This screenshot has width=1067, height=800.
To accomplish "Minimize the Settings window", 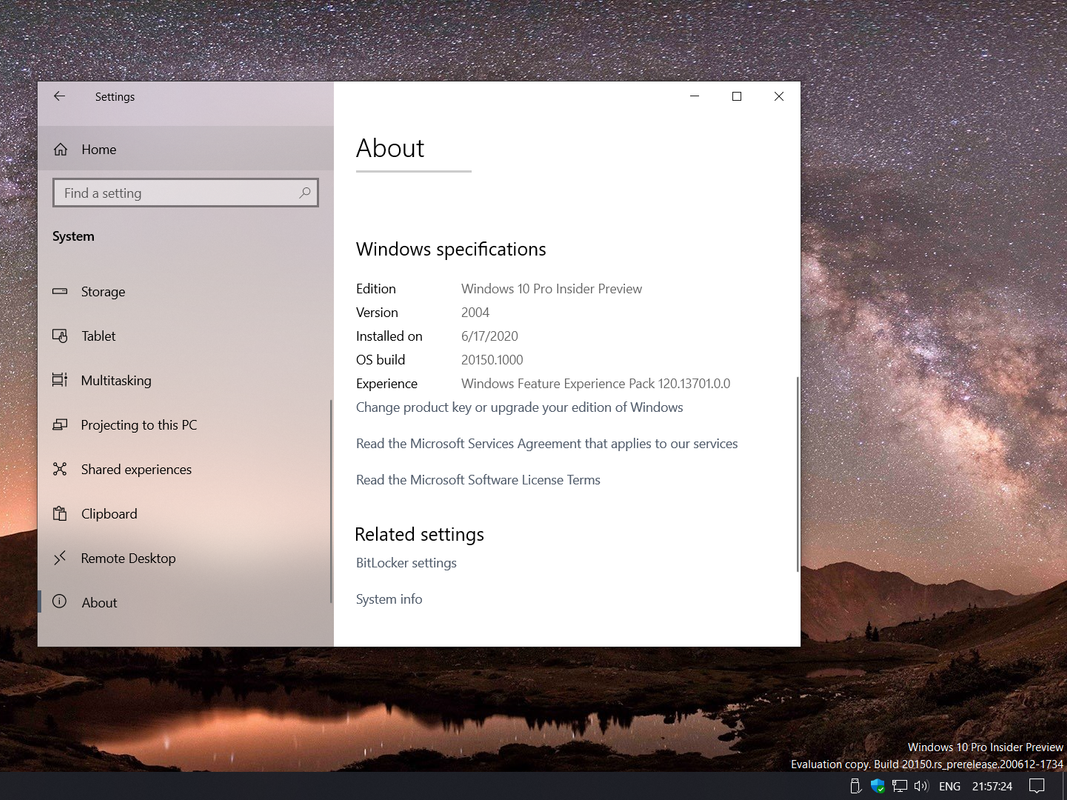I will pyautogui.click(x=694, y=97).
